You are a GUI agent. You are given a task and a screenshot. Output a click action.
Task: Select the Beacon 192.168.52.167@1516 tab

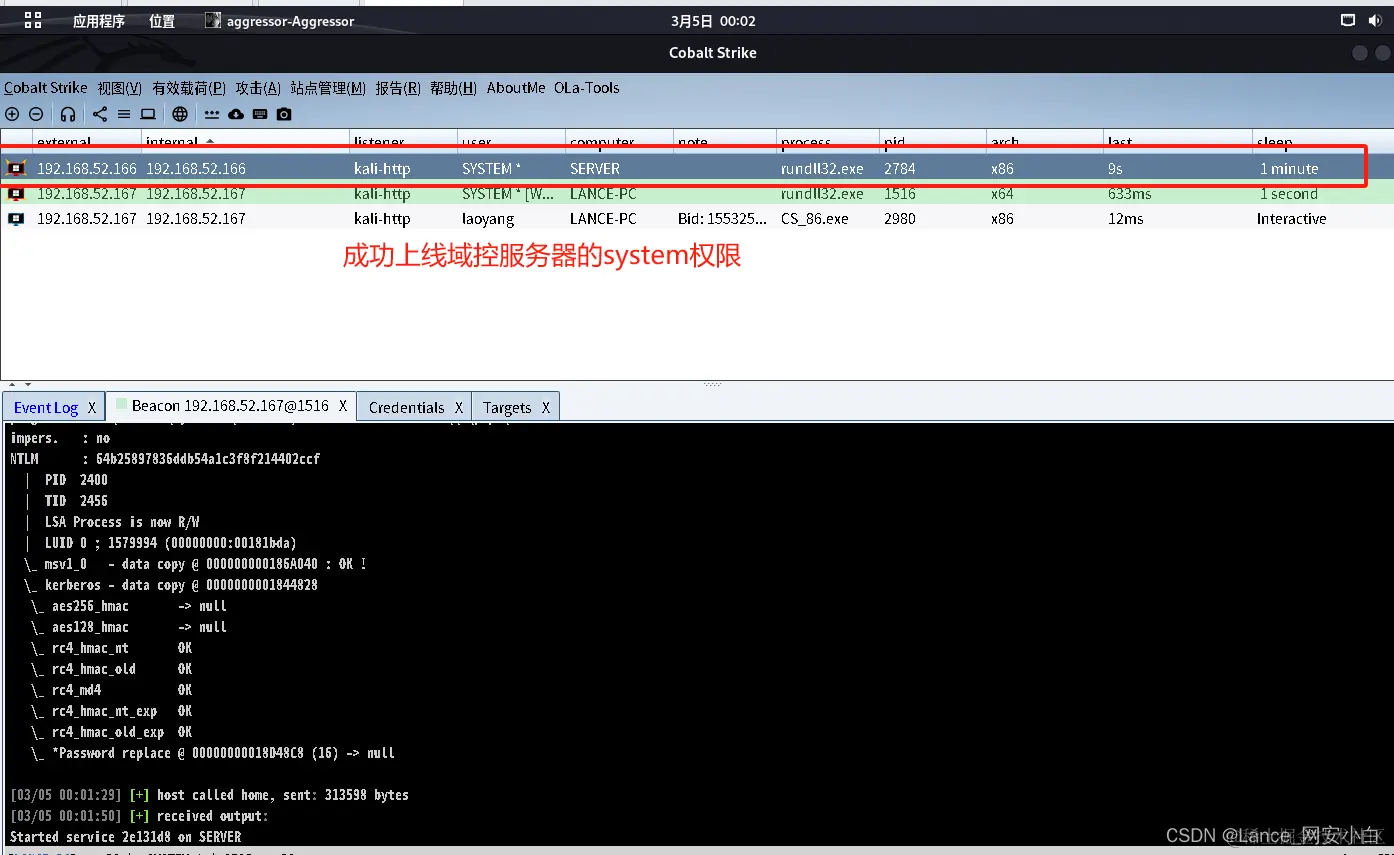tap(230, 406)
